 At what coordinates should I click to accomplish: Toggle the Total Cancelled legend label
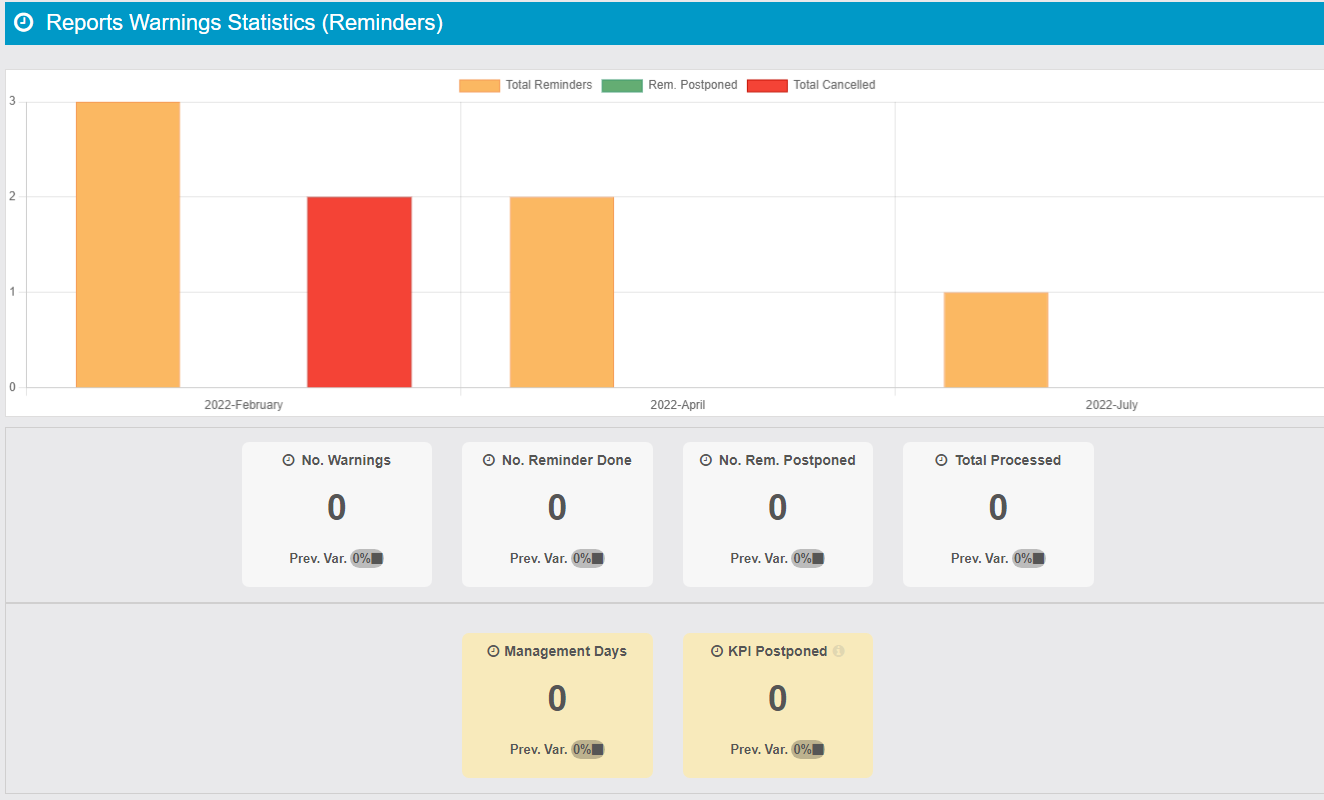[x=834, y=86]
